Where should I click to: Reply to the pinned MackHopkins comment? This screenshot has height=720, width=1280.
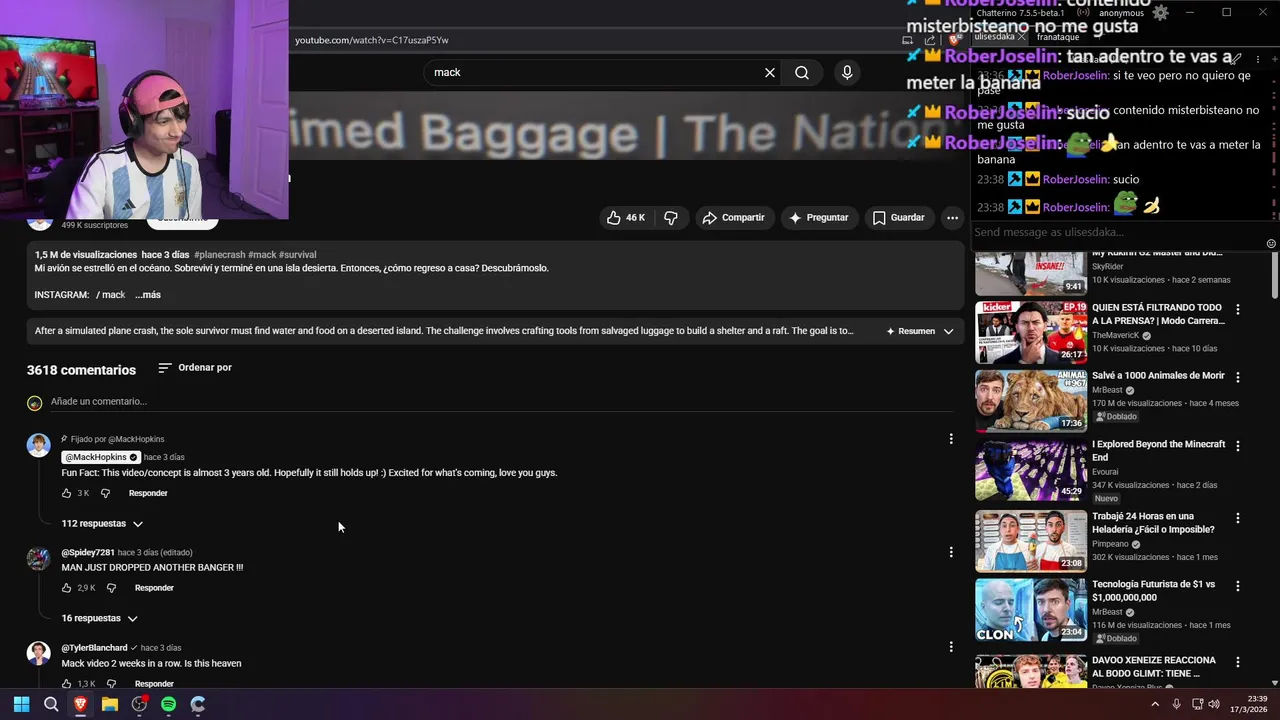(x=148, y=493)
